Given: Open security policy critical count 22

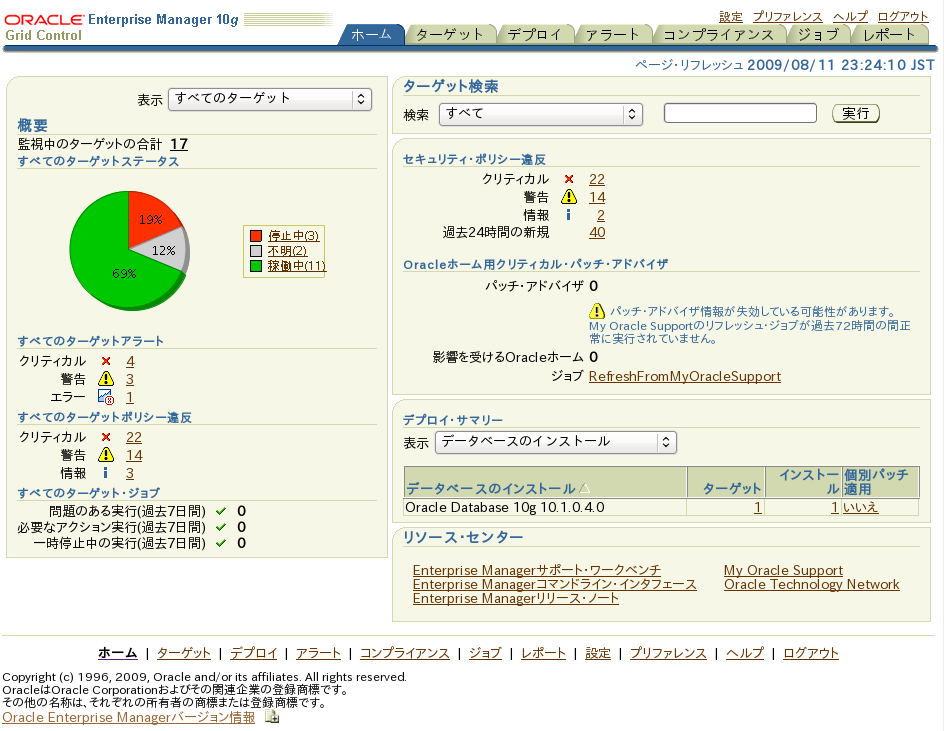Looking at the screenshot, I should (x=597, y=179).
